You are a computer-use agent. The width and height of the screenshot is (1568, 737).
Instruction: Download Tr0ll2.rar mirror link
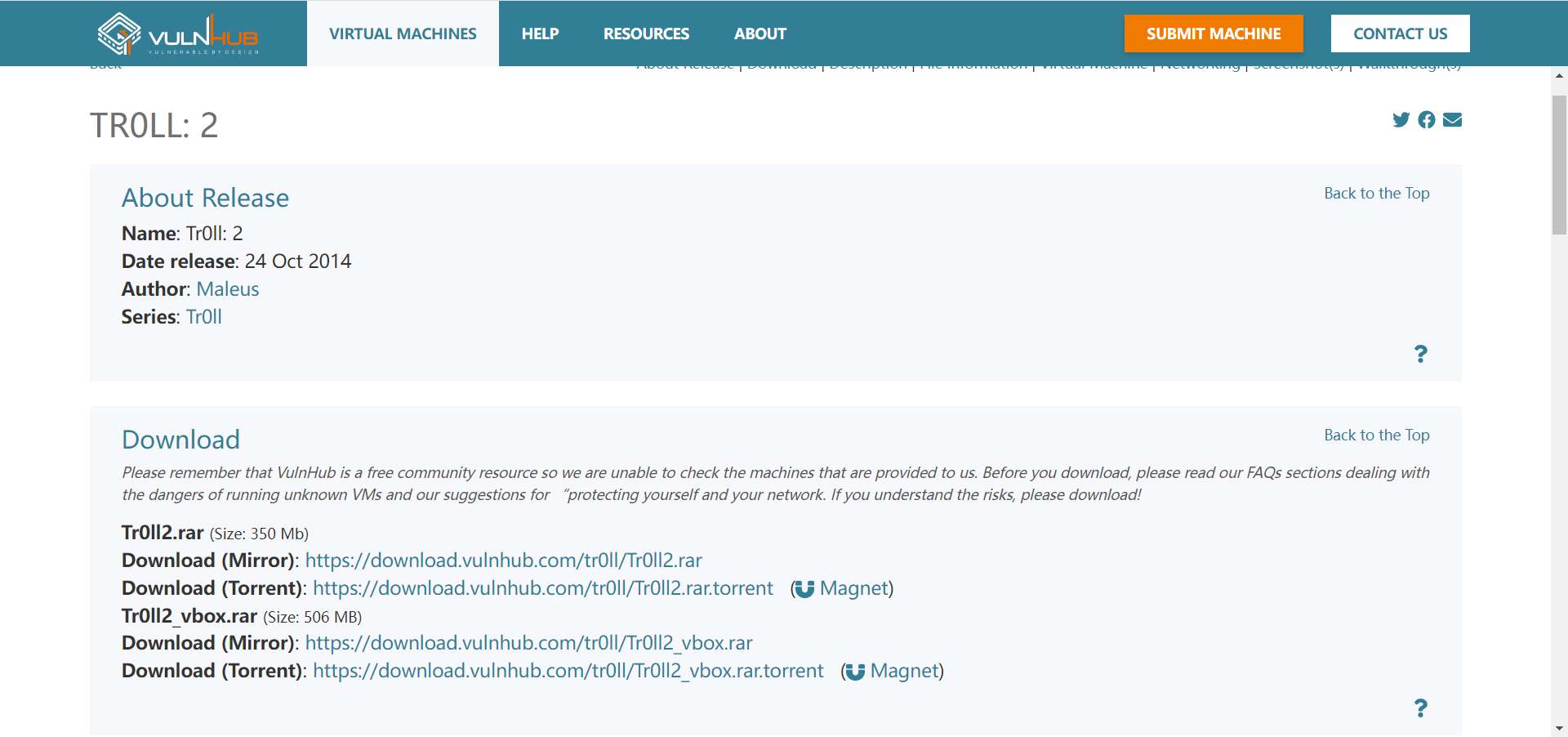click(x=504, y=561)
